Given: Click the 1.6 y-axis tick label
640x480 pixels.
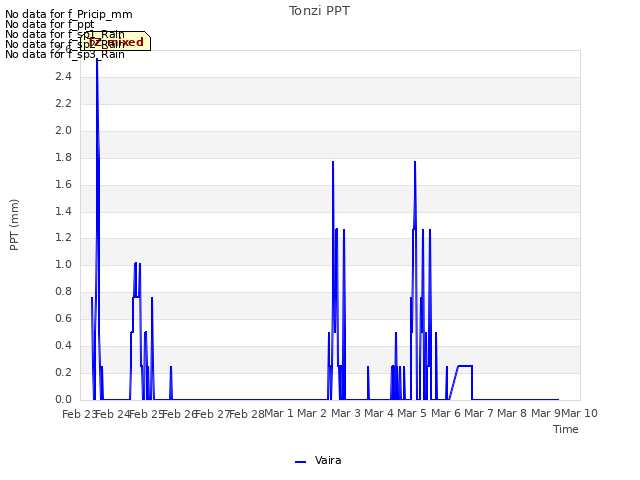Looking at the screenshot, I should pos(63,184).
